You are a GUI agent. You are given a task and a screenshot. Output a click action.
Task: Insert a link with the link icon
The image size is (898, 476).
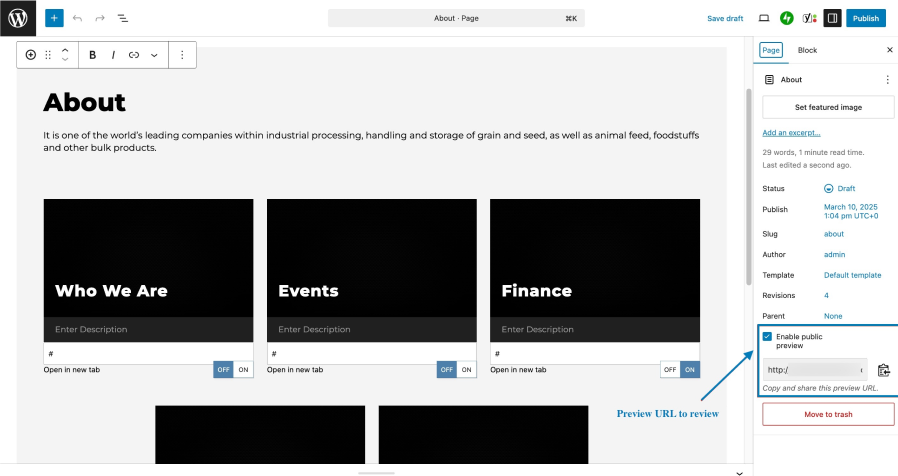pos(134,55)
